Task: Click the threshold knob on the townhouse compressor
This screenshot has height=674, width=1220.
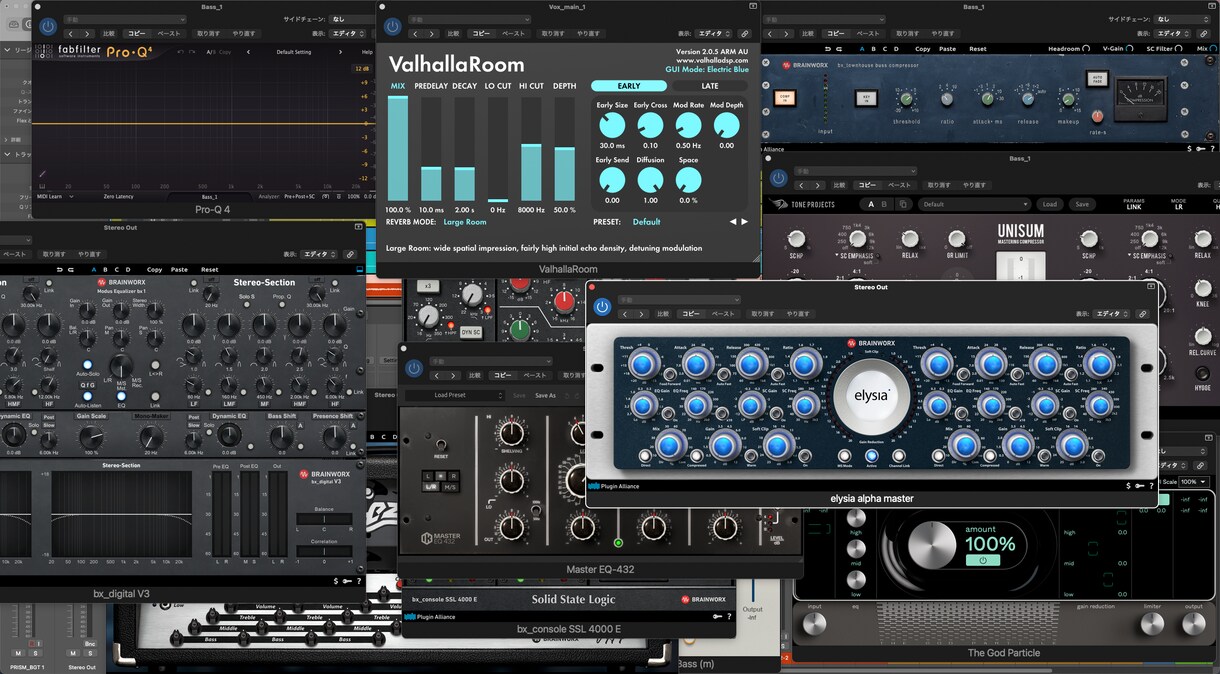Action: tap(906, 98)
